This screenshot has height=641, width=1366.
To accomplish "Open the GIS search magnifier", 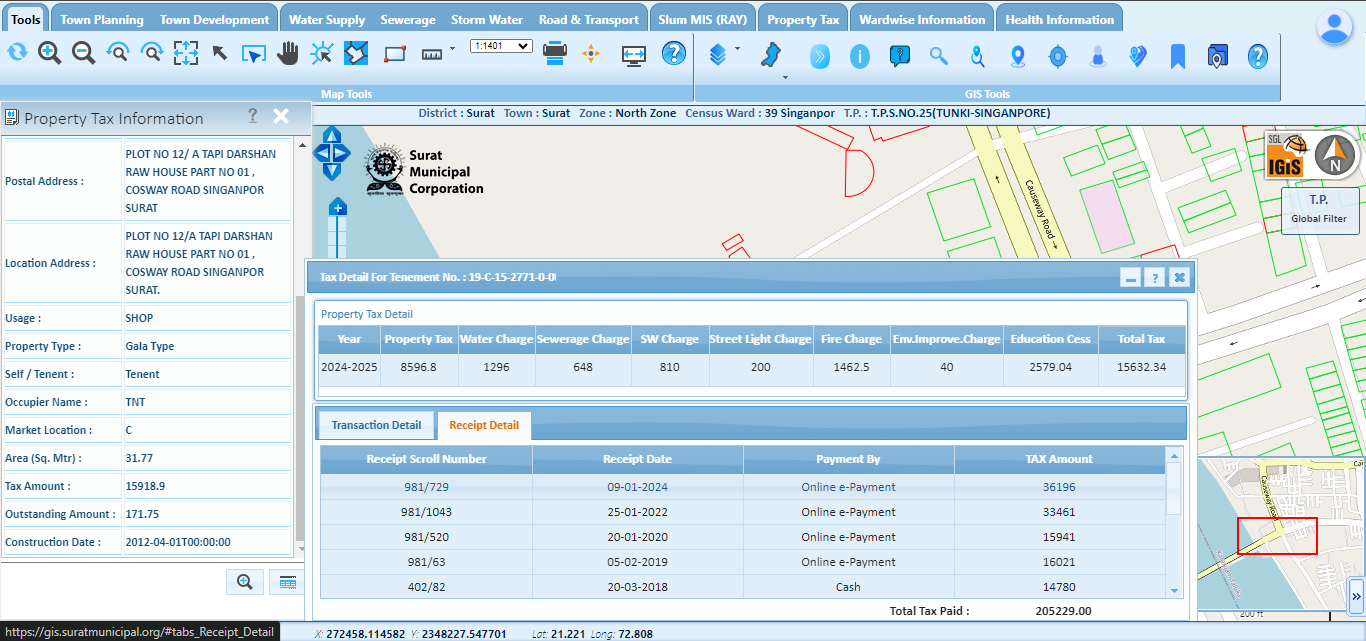I will [938, 57].
